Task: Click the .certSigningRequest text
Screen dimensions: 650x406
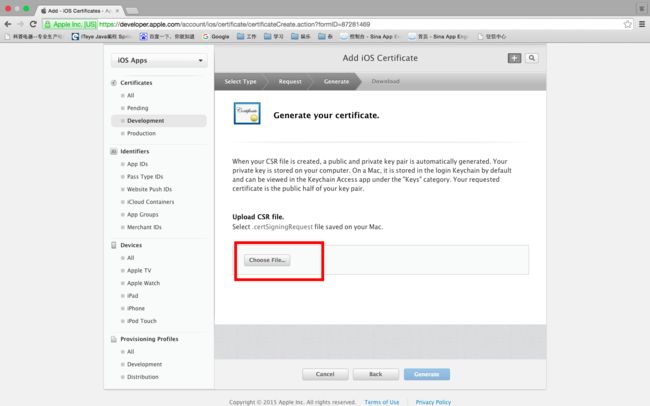Action: 282,227
